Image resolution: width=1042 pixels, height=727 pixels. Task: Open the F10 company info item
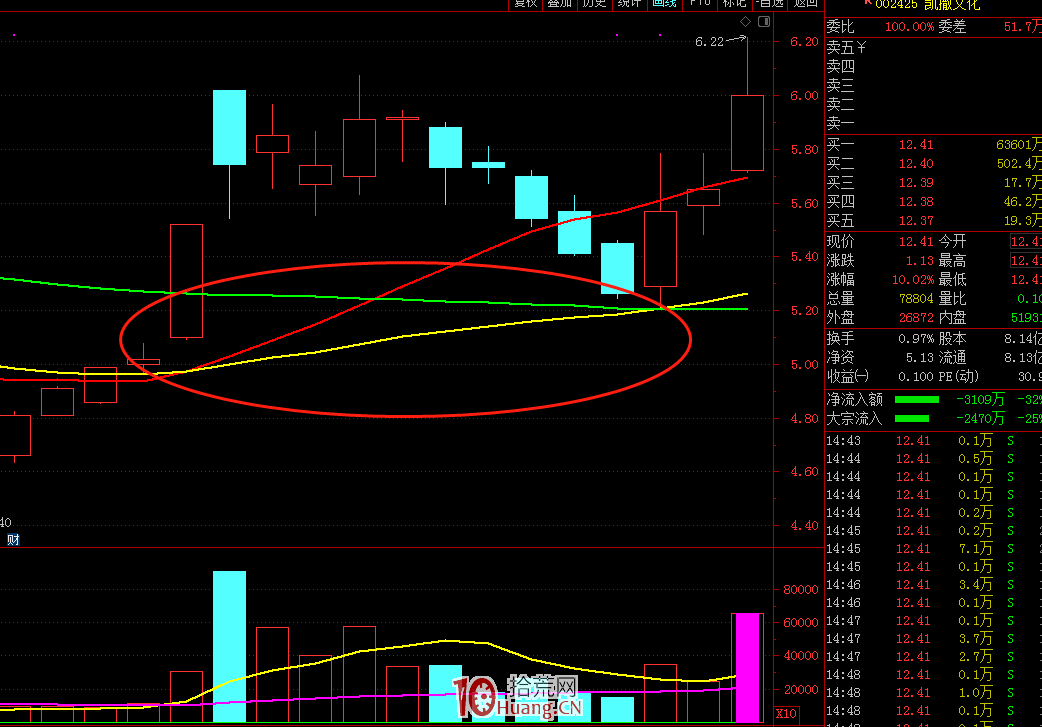(700, 4)
